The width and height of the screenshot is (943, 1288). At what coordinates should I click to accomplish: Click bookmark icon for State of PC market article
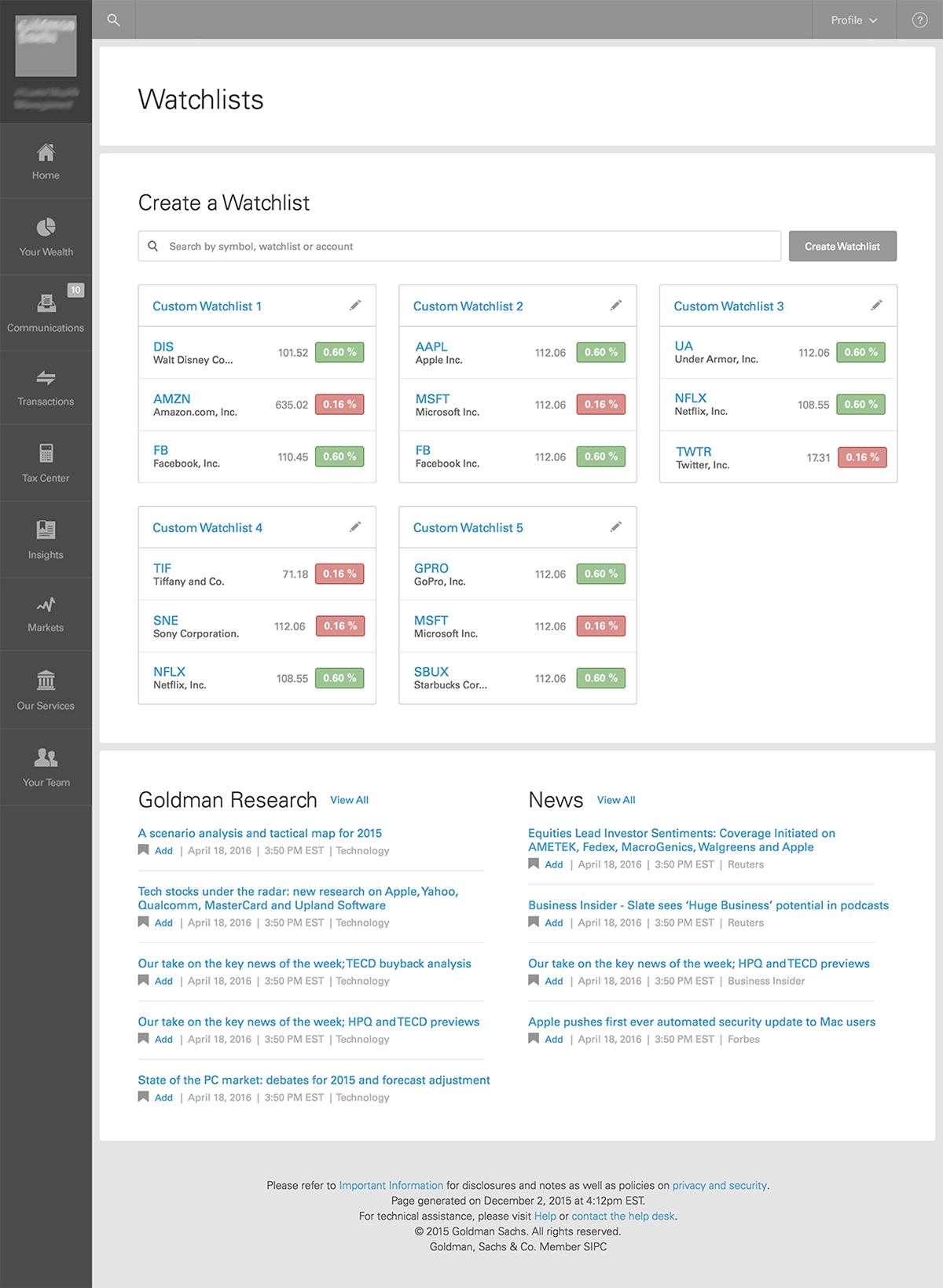coord(143,1096)
